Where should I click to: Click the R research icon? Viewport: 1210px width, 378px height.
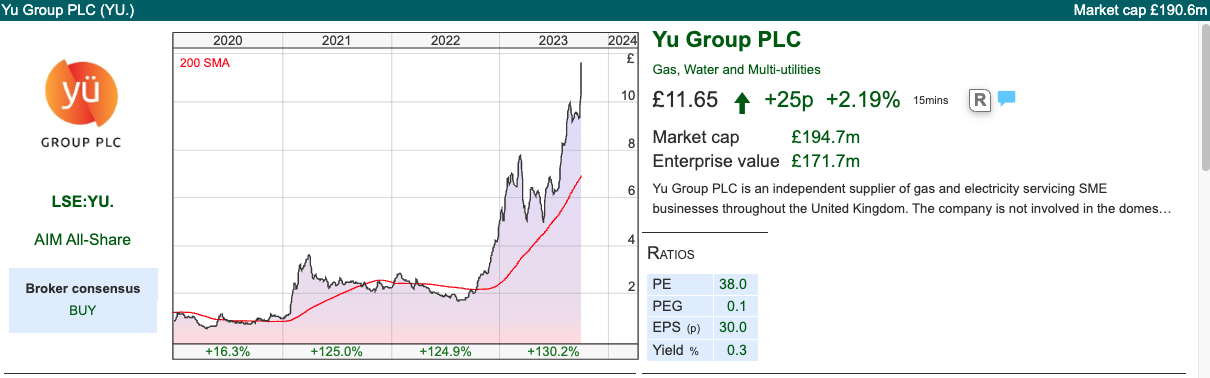click(980, 100)
